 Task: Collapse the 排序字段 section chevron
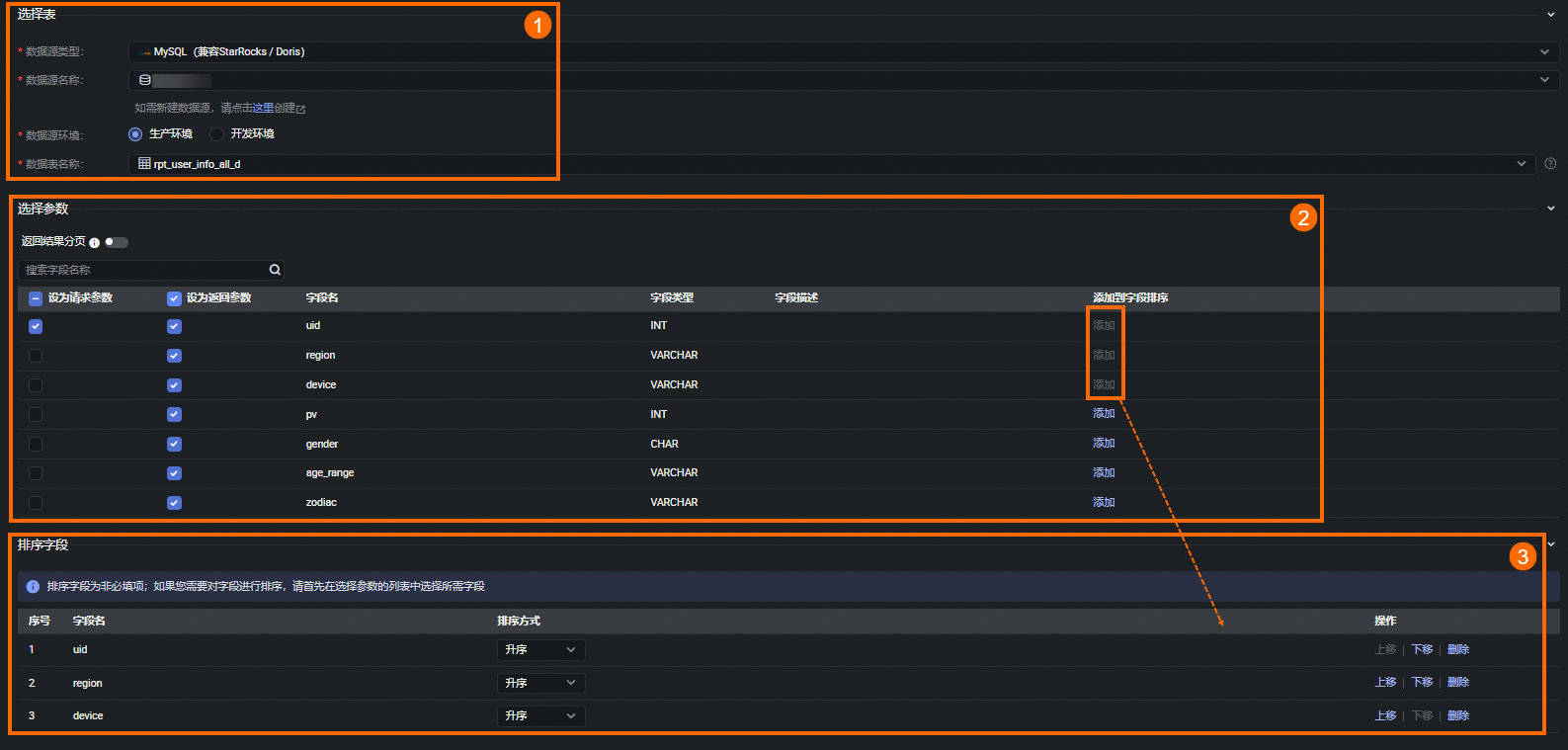tap(1551, 544)
